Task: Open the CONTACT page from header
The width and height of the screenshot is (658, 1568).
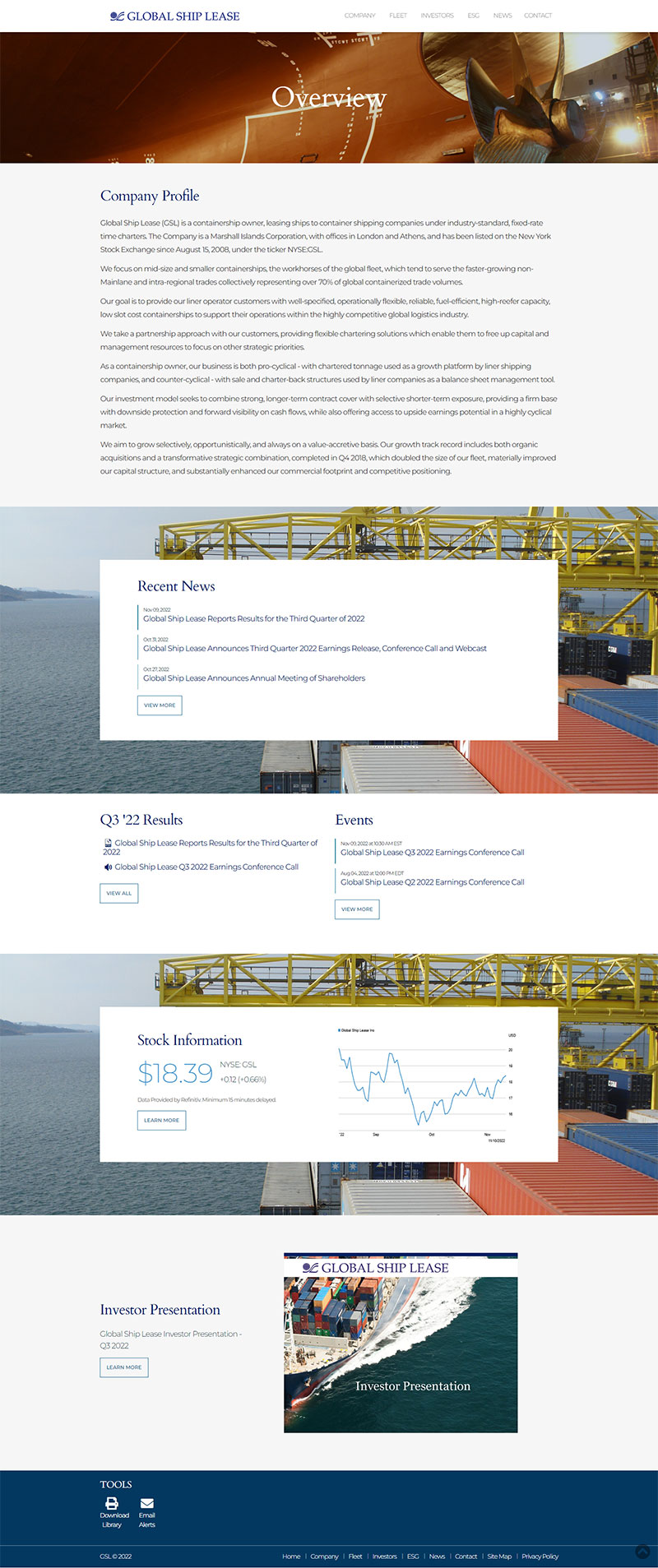Action: click(x=538, y=16)
